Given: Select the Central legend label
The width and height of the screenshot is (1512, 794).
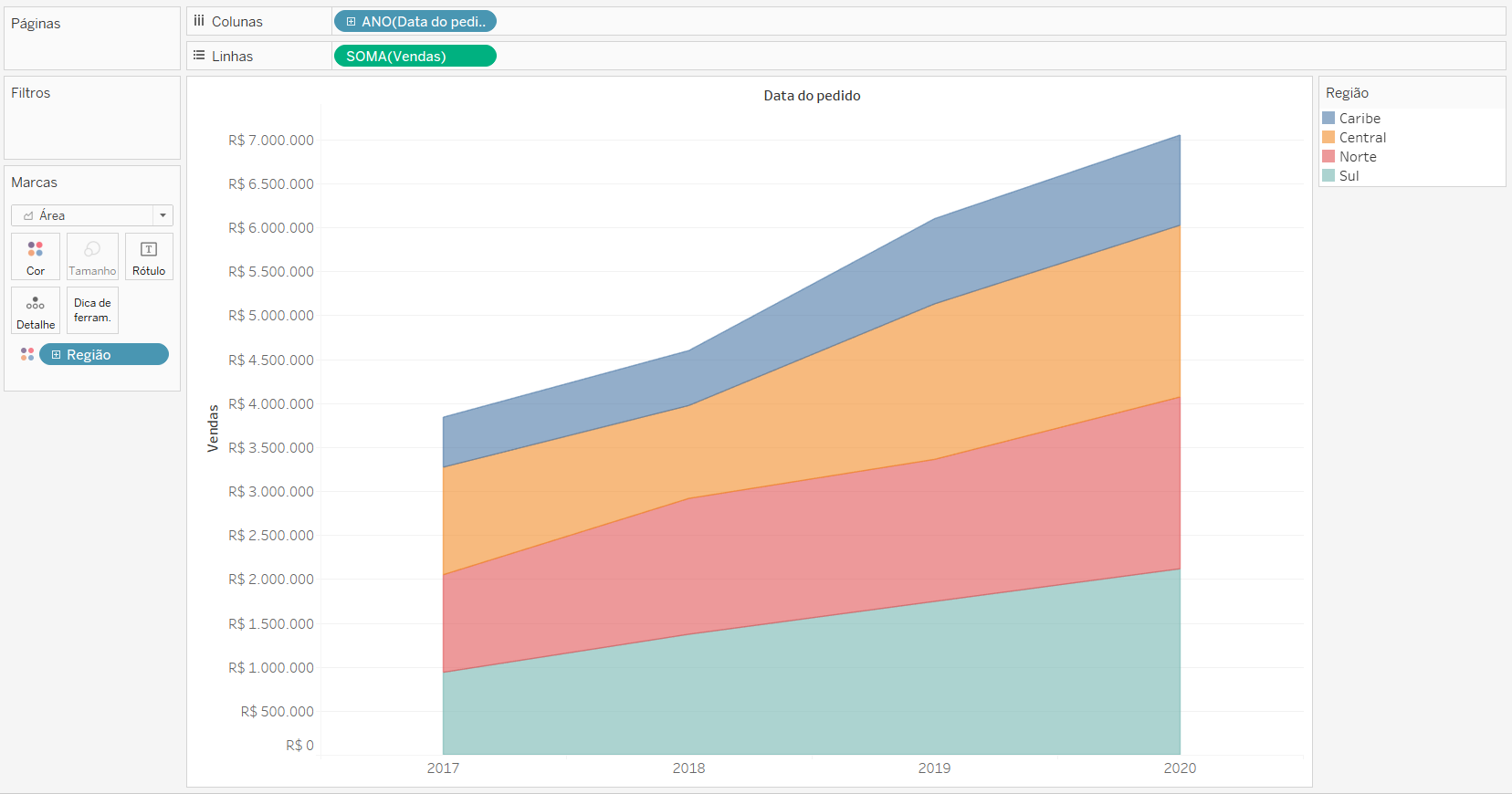Looking at the screenshot, I should click(1362, 138).
